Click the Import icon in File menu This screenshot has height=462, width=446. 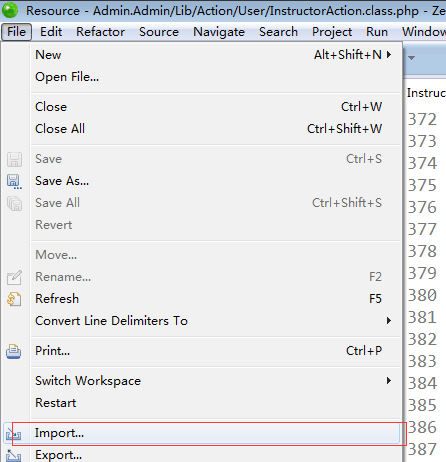[x=14, y=434]
